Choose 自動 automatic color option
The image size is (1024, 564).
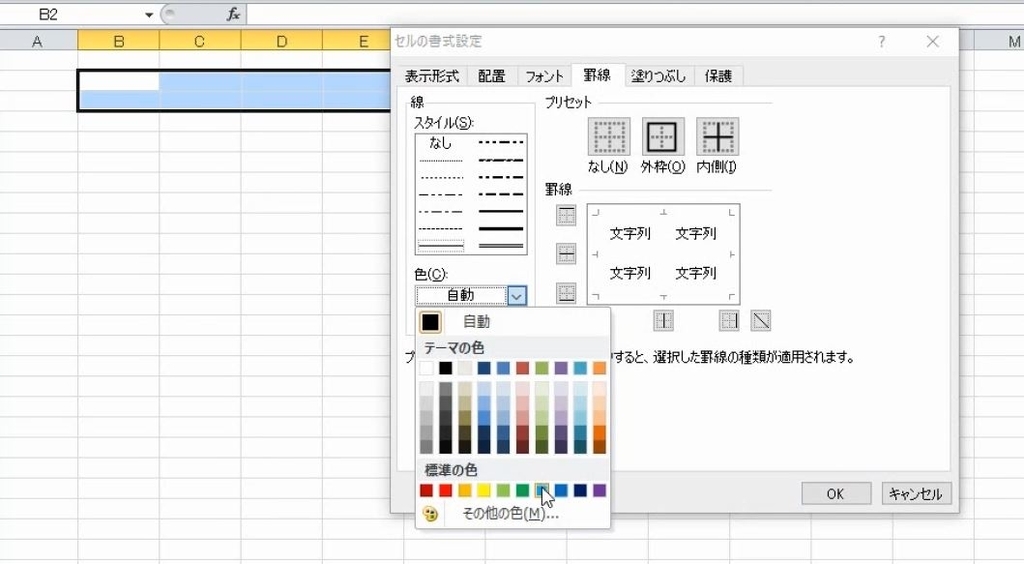pos(513,322)
